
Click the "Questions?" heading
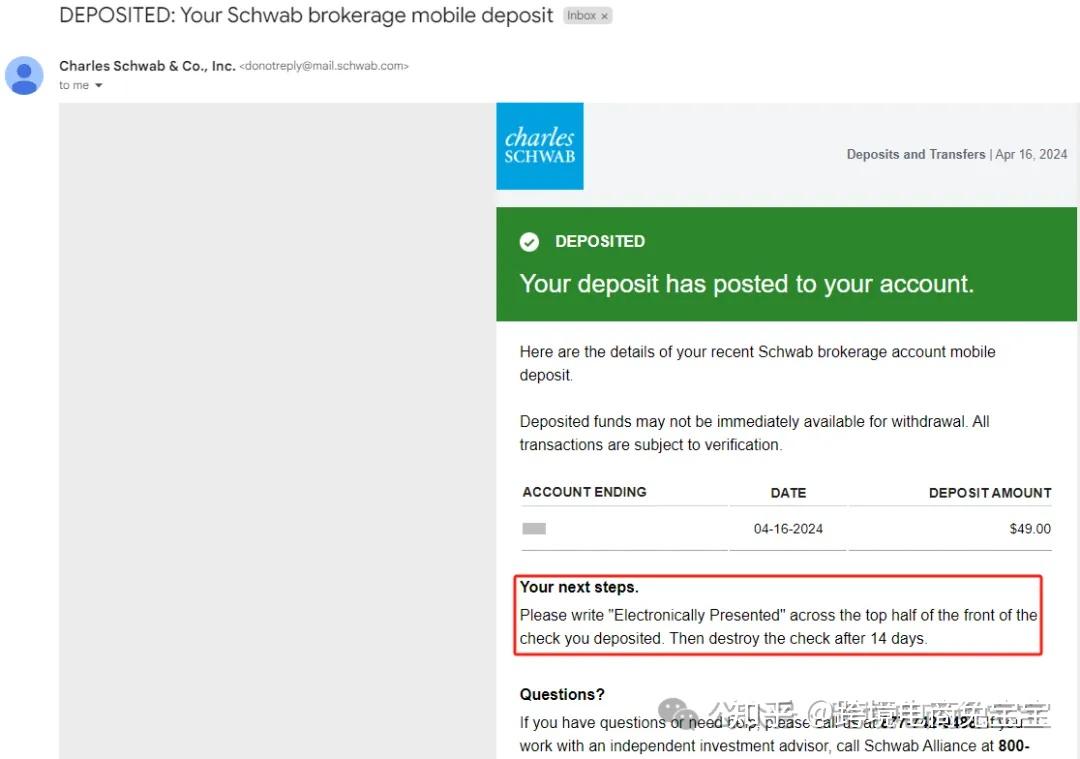click(562, 695)
